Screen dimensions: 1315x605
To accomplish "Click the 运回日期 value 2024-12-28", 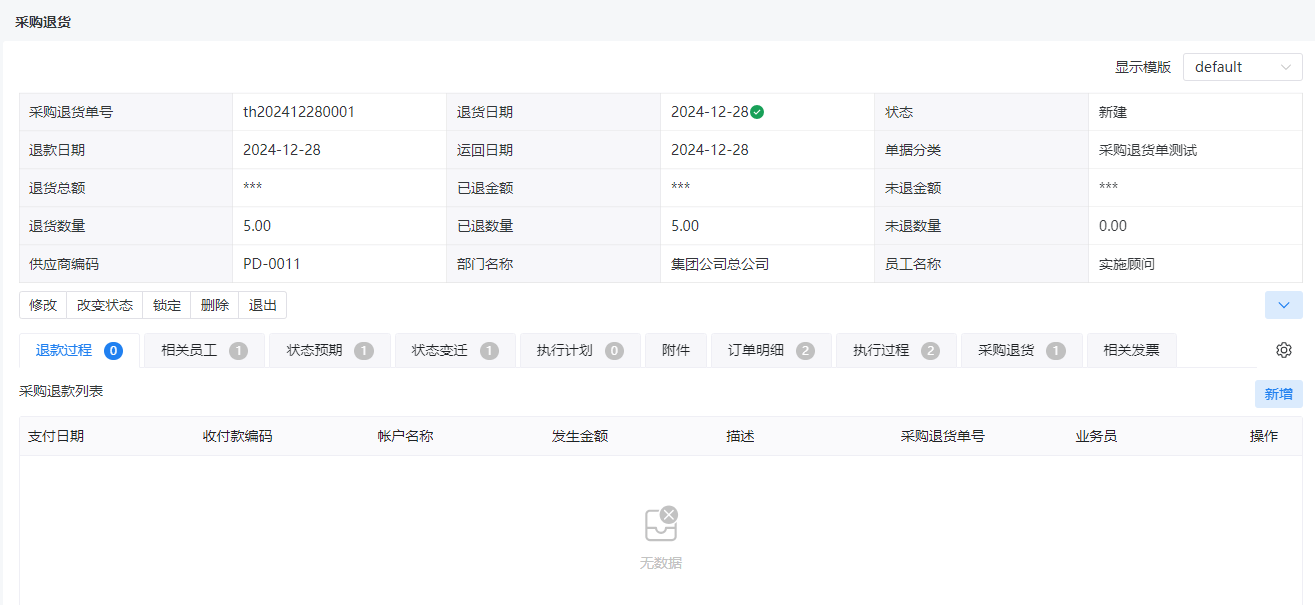I will tap(710, 150).
